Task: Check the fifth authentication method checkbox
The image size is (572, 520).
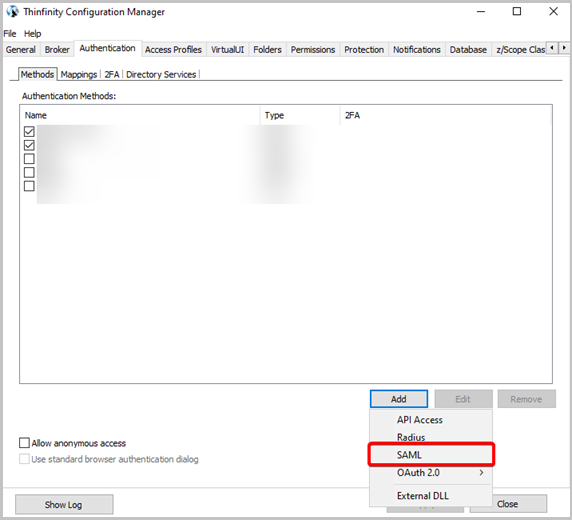Action: pyautogui.click(x=29, y=186)
